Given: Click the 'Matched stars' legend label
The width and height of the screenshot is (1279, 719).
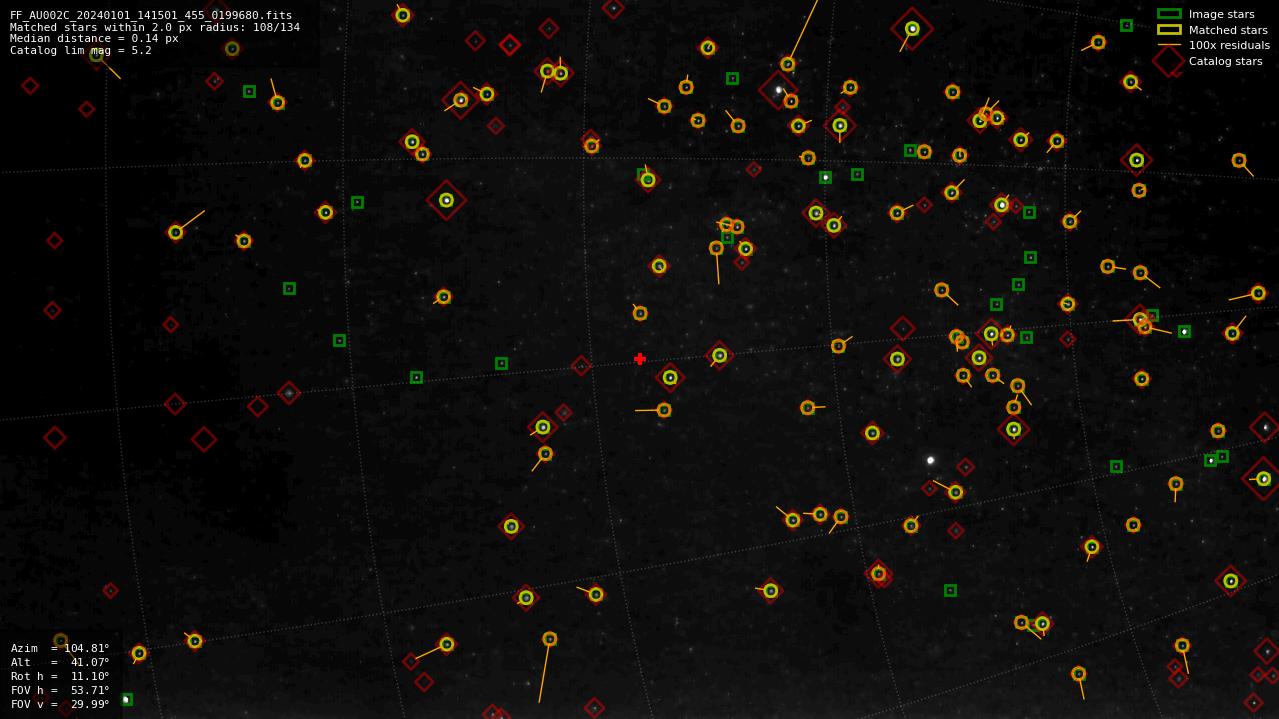Looking at the screenshot, I should [x=1228, y=30].
